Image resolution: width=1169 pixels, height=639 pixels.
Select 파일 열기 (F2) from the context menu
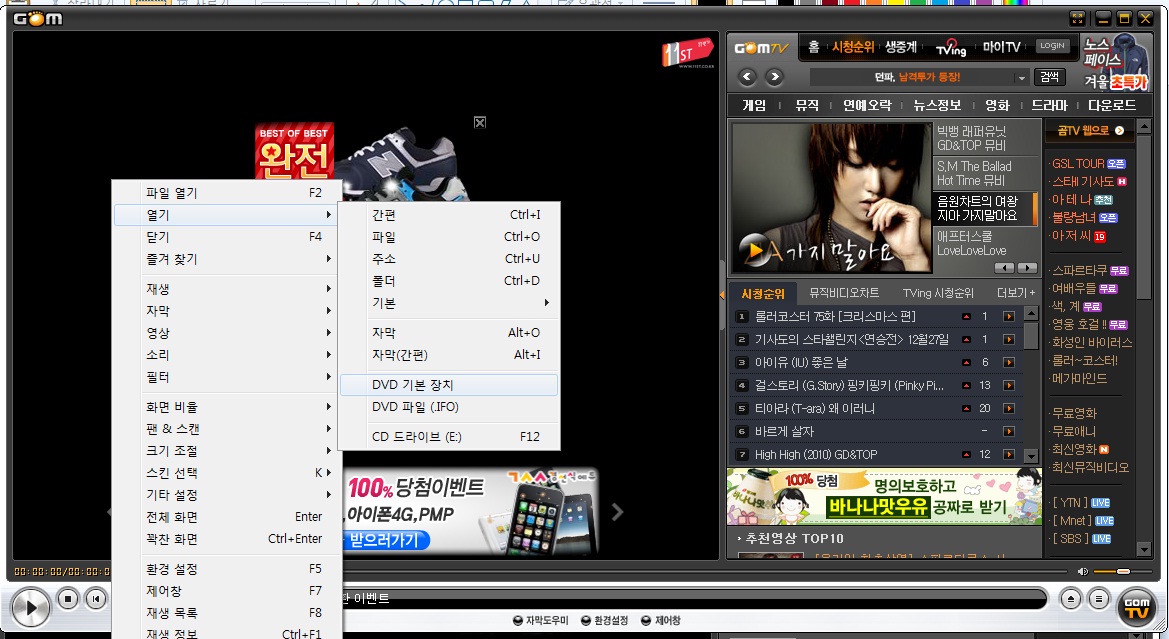tap(229, 193)
